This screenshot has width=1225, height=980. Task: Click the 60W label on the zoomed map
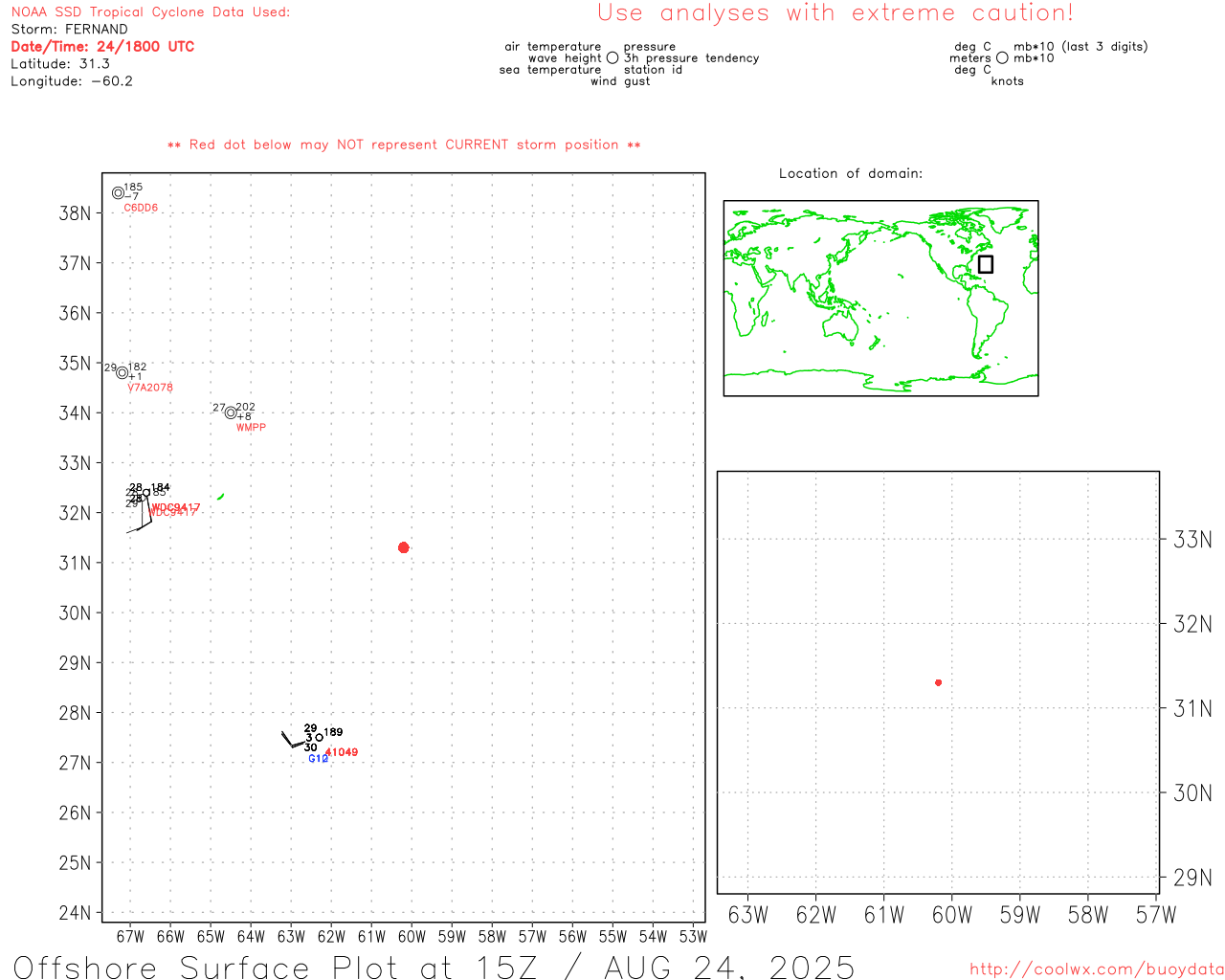coord(952,915)
